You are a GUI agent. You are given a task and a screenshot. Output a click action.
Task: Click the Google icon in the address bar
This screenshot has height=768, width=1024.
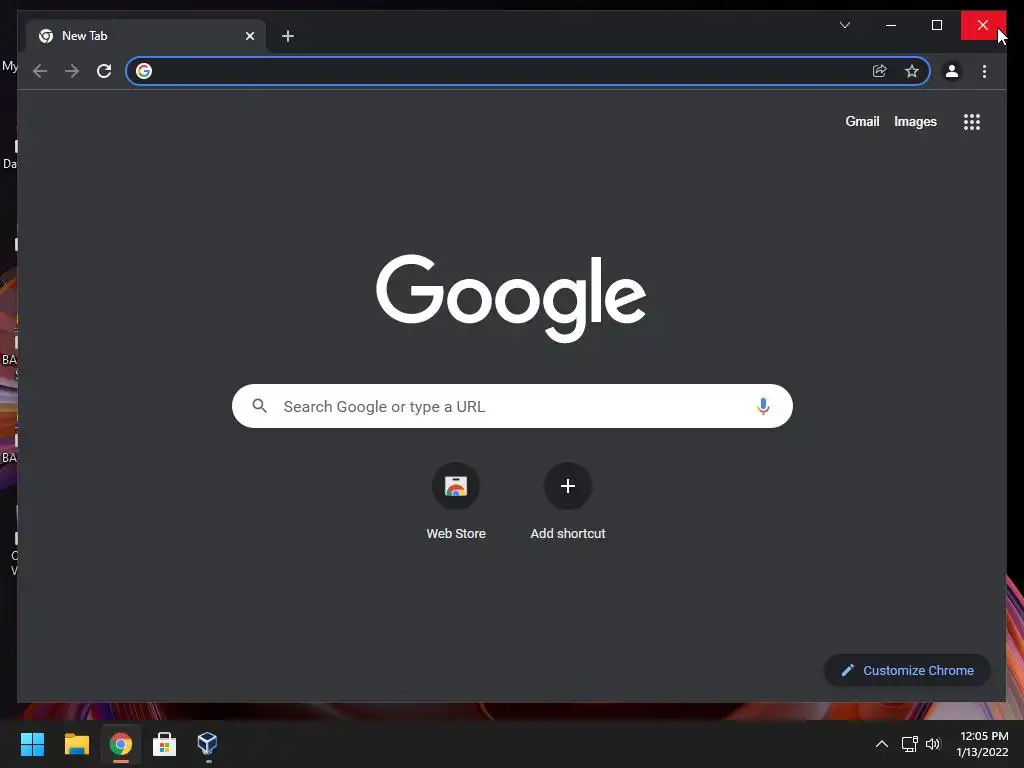[x=144, y=71]
